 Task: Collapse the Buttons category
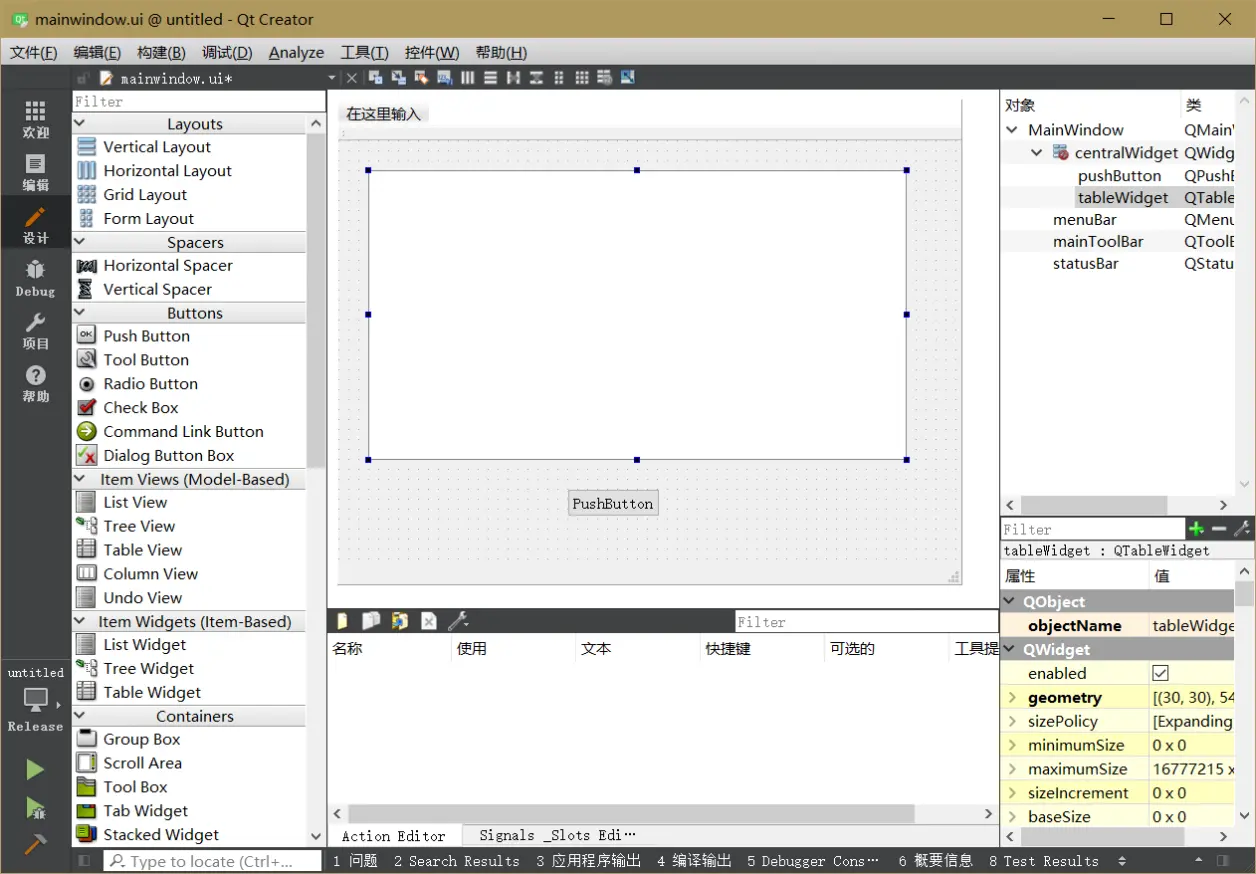[80, 313]
